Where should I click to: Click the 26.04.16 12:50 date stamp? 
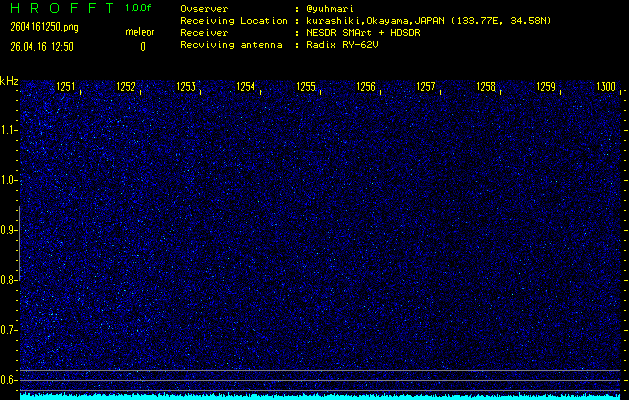click(x=44, y=46)
